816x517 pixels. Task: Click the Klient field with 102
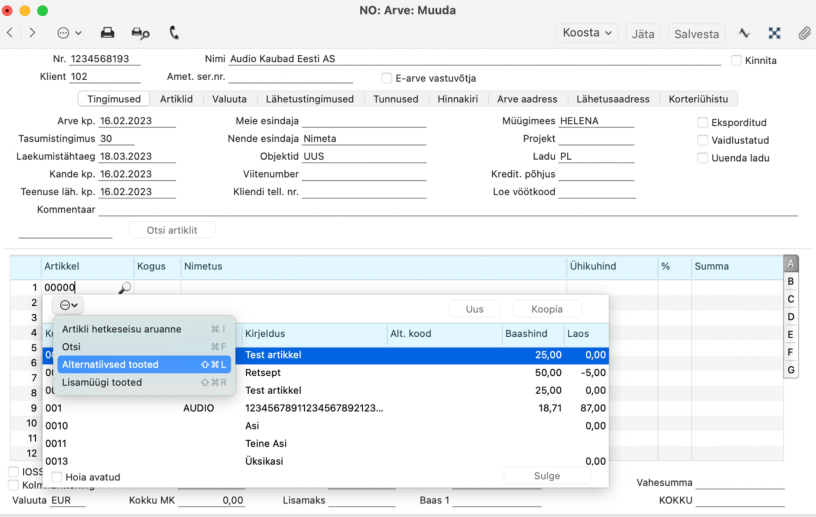(x=105, y=77)
